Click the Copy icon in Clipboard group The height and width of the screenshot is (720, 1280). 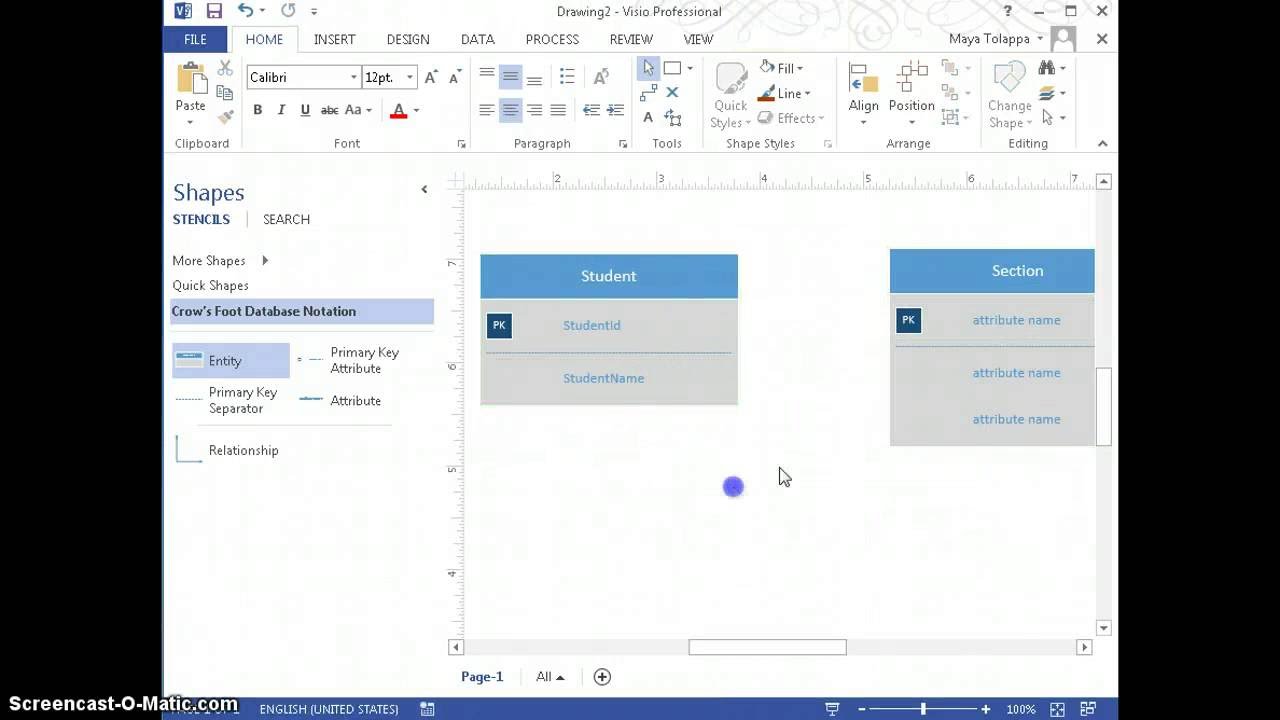click(x=225, y=93)
